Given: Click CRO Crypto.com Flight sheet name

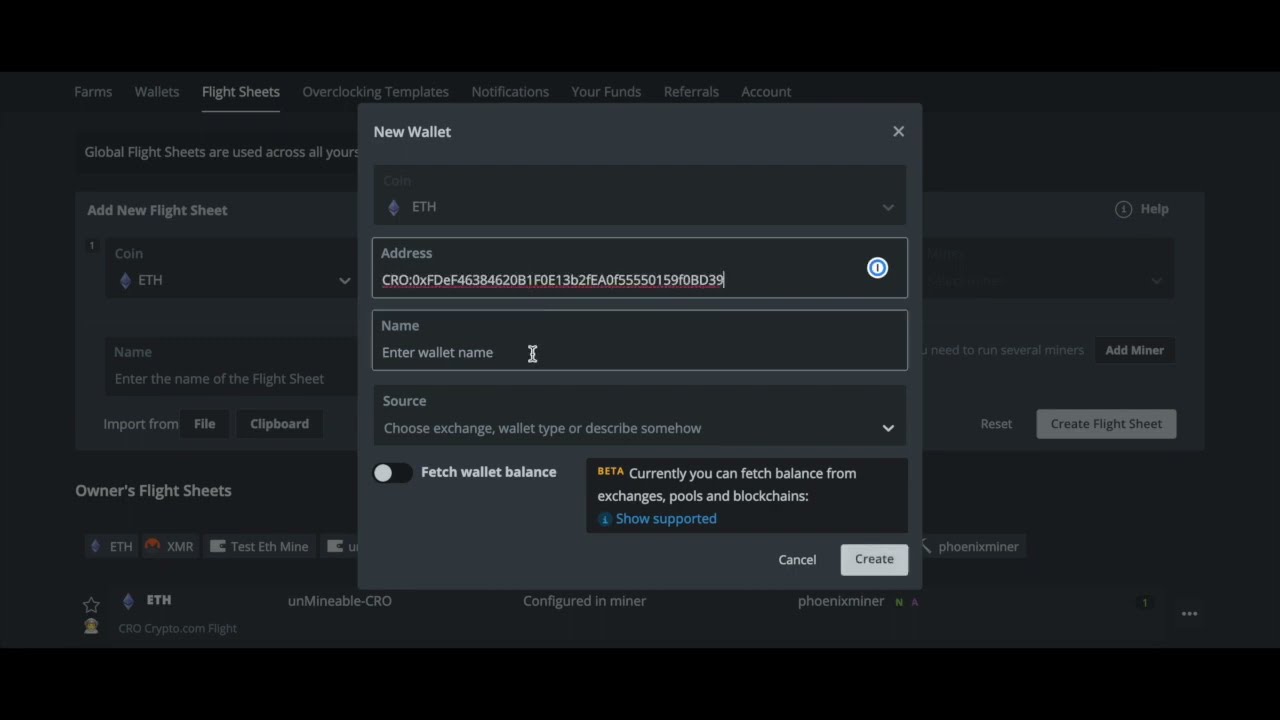Looking at the screenshot, I should tap(178, 628).
